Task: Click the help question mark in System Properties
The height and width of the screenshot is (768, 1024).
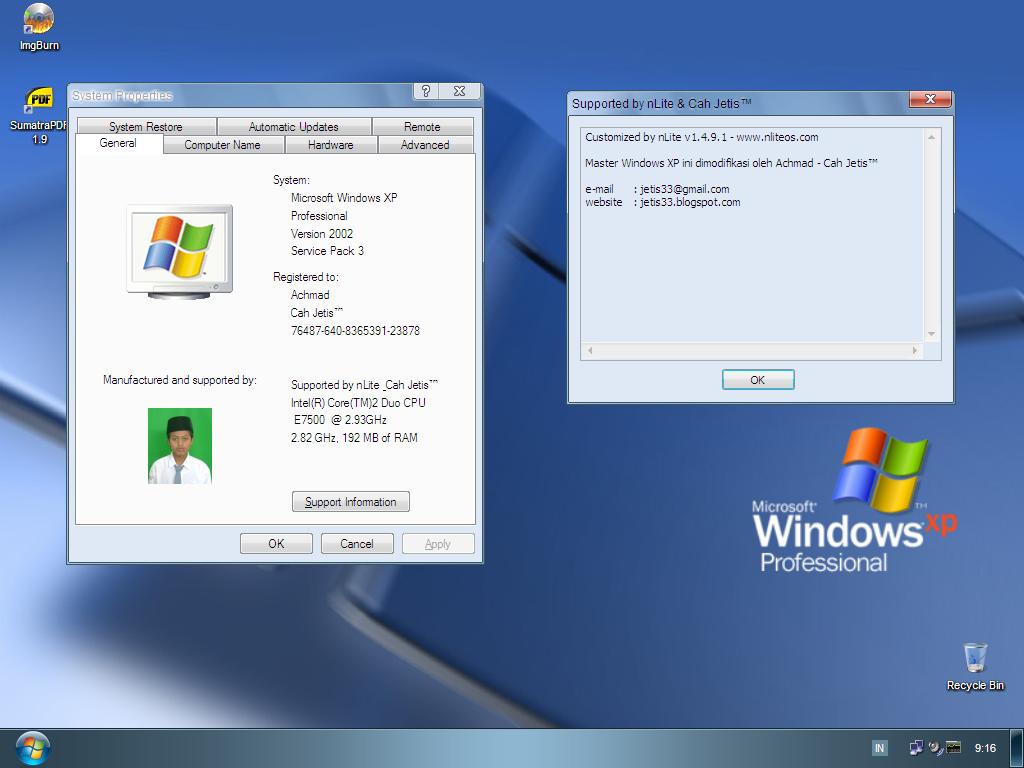Action: point(425,91)
